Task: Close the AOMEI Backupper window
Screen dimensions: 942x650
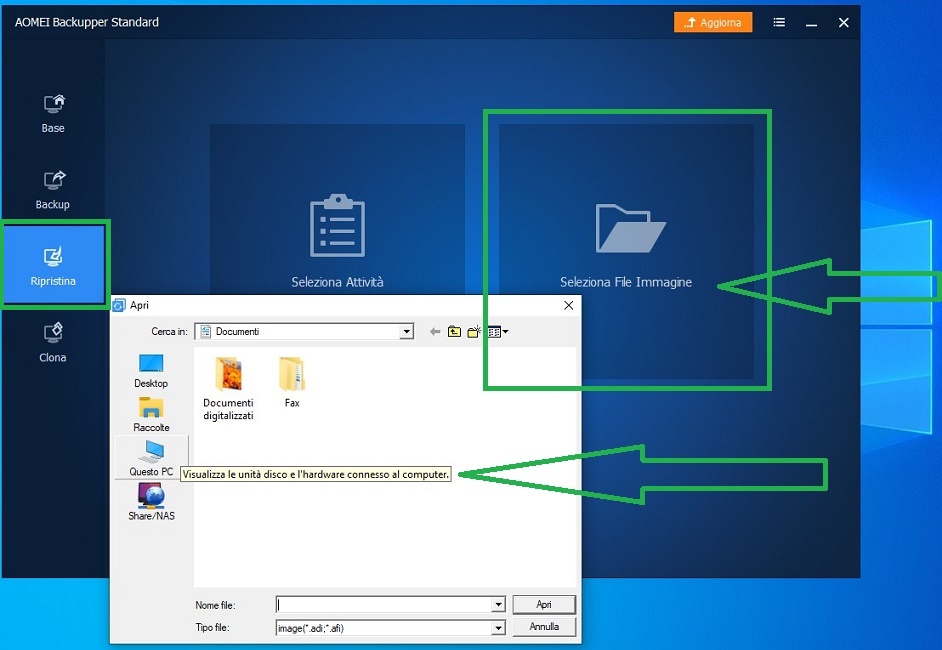Action: (x=843, y=22)
